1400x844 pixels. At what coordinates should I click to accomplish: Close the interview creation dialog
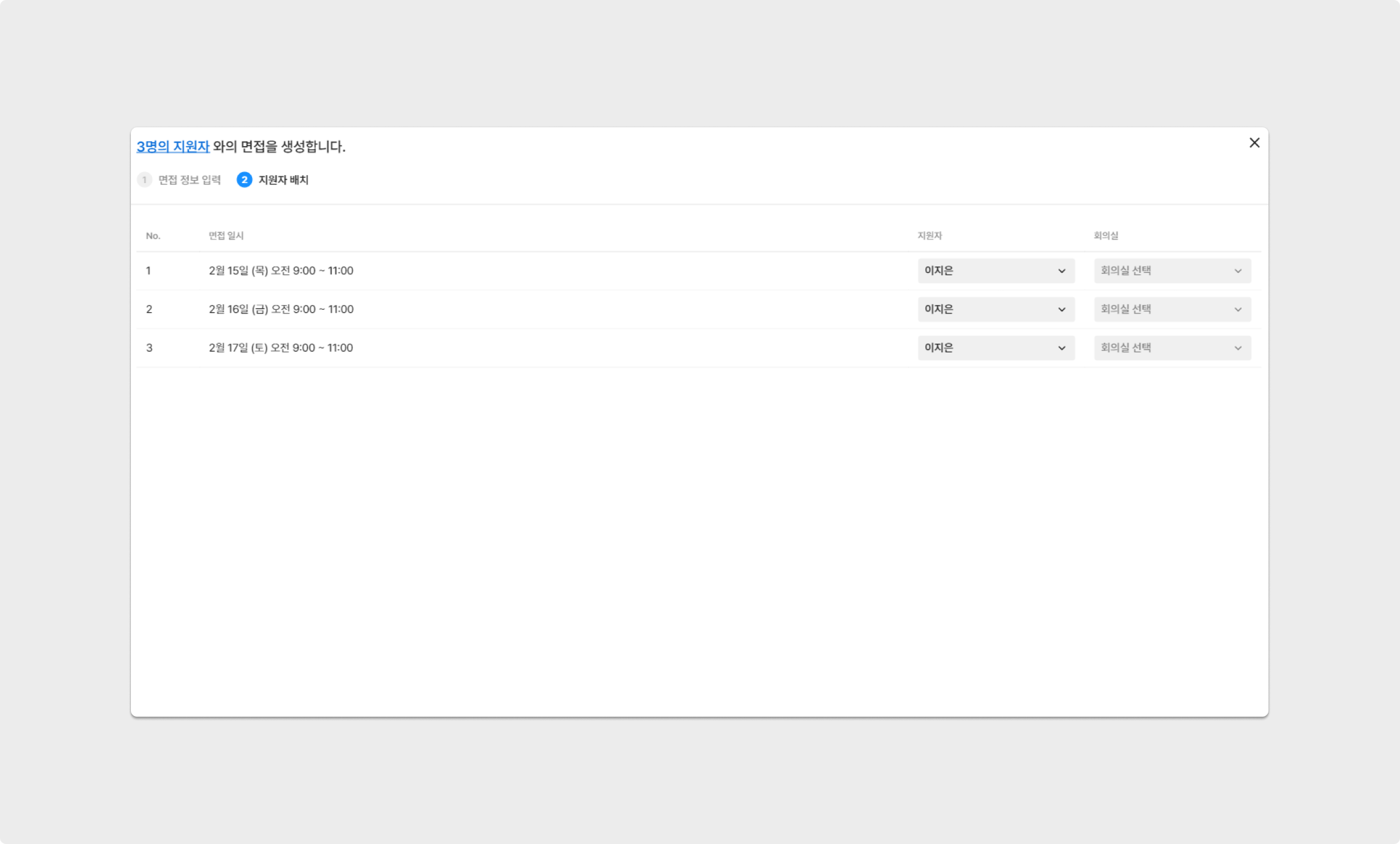coord(1255,142)
